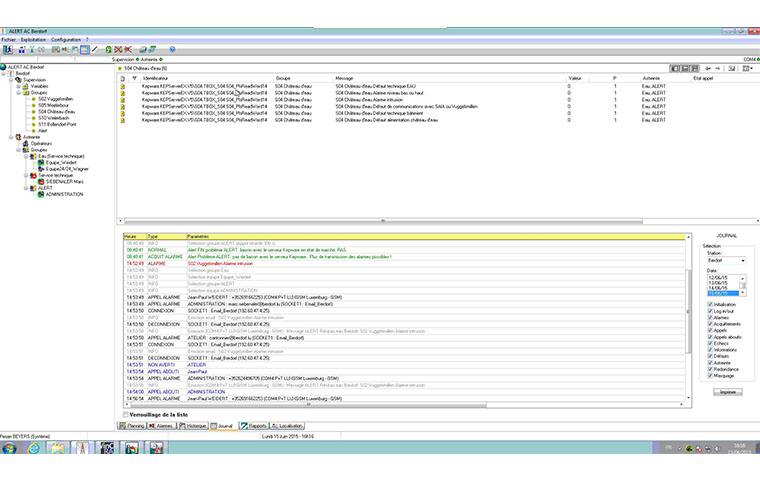Click the second red X icon in toolbar
This screenshot has width=760, height=480.
coord(128,49)
